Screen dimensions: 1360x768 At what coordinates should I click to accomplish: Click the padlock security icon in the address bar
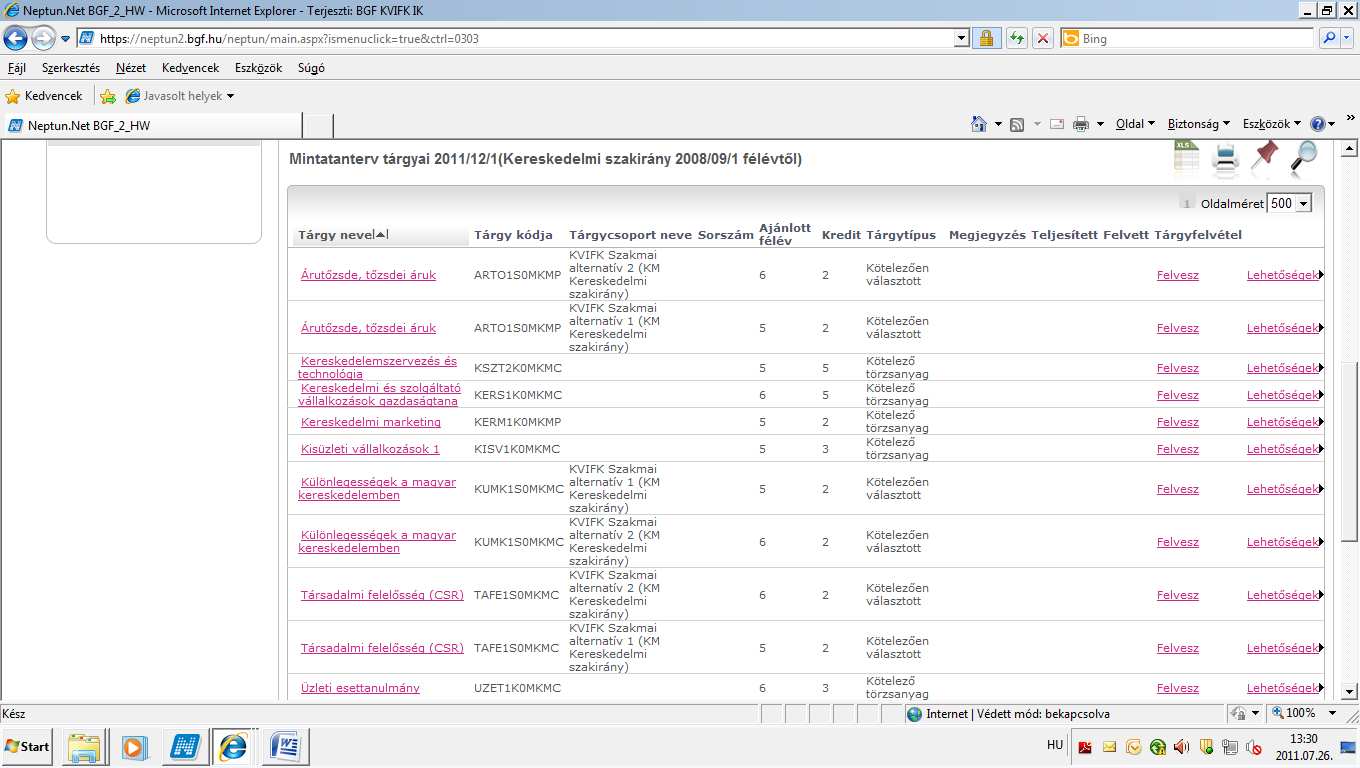click(986, 38)
